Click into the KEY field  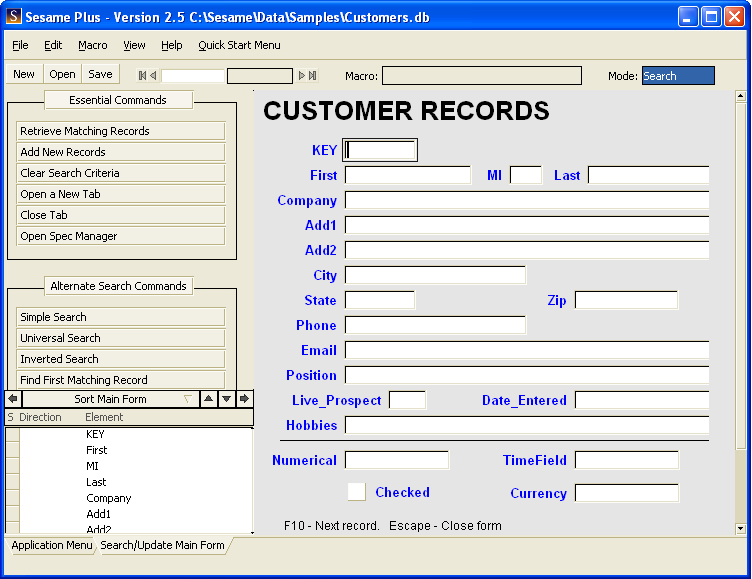tap(380, 150)
